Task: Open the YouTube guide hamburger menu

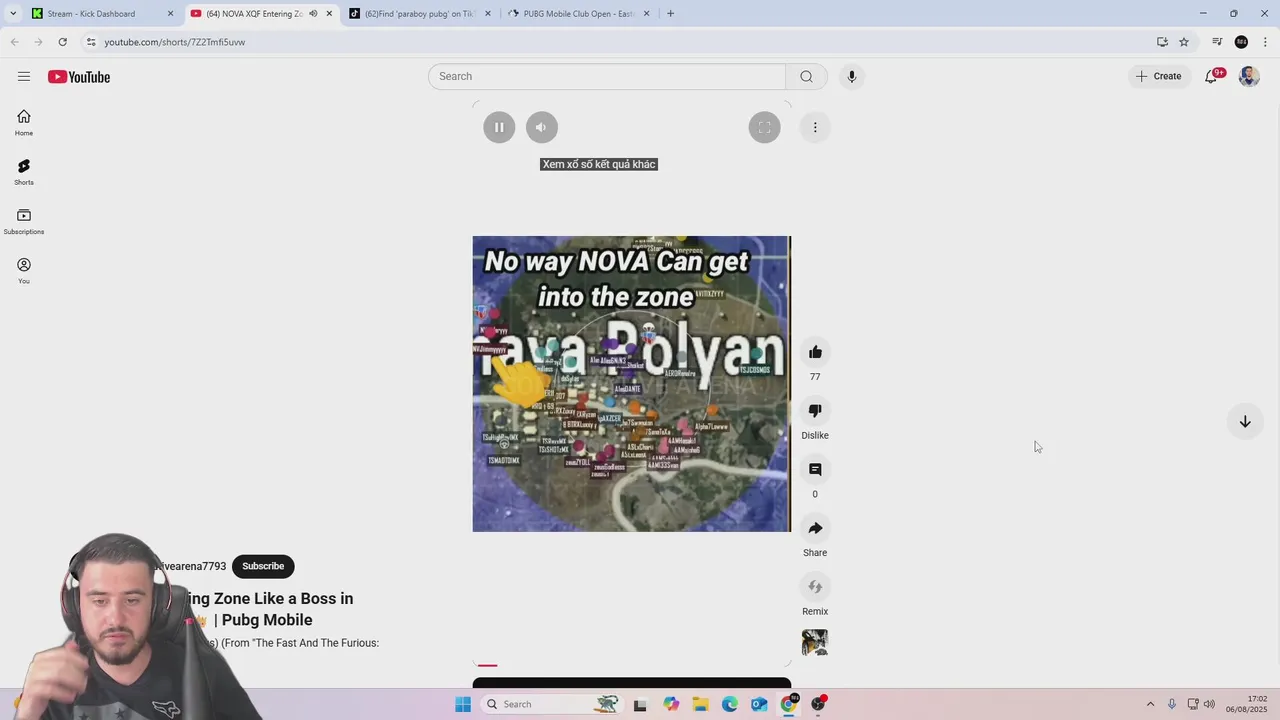Action: pyautogui.click(x=24, y=76)
